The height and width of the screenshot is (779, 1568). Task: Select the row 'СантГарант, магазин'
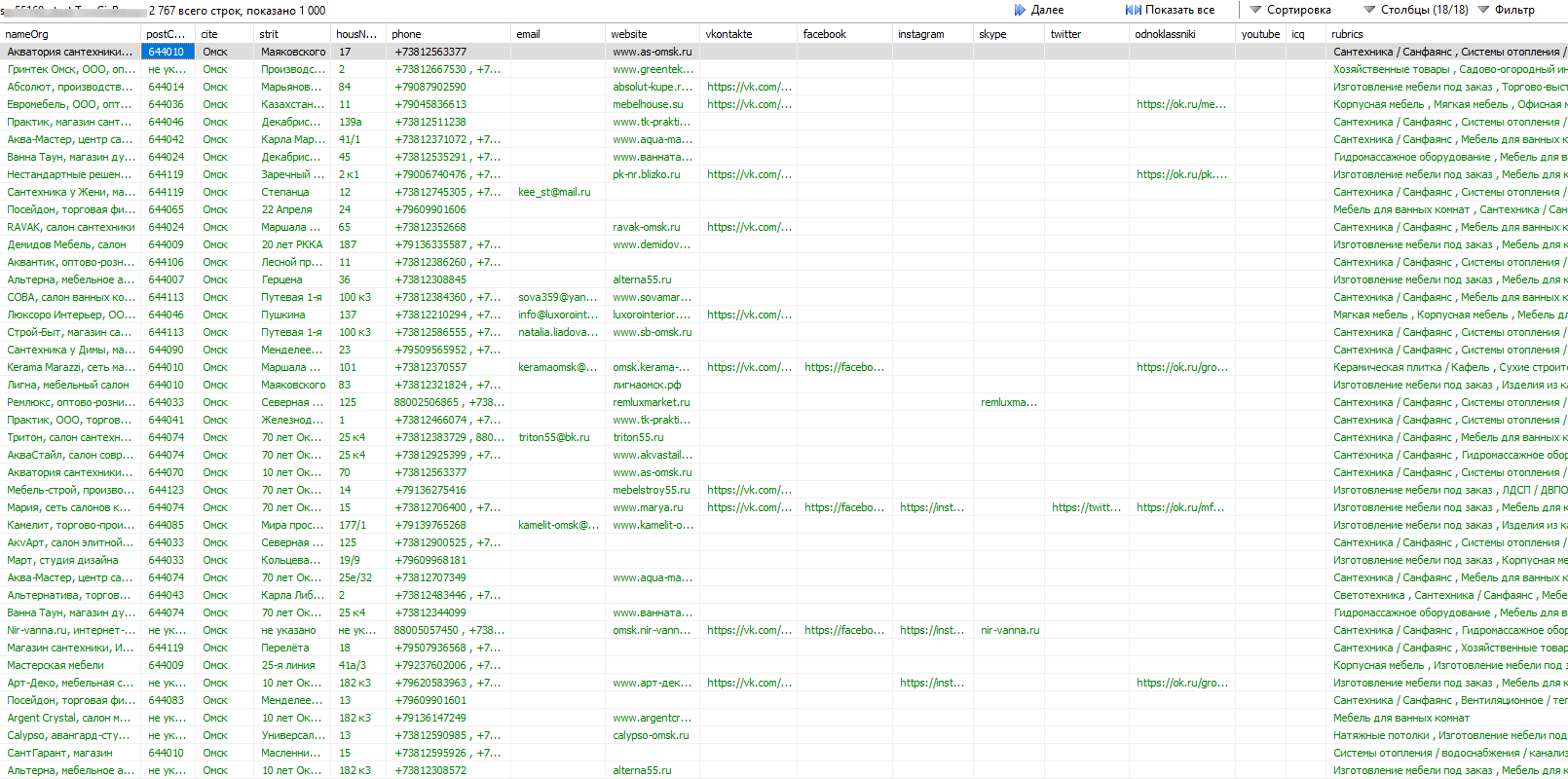tap(784, 753)
